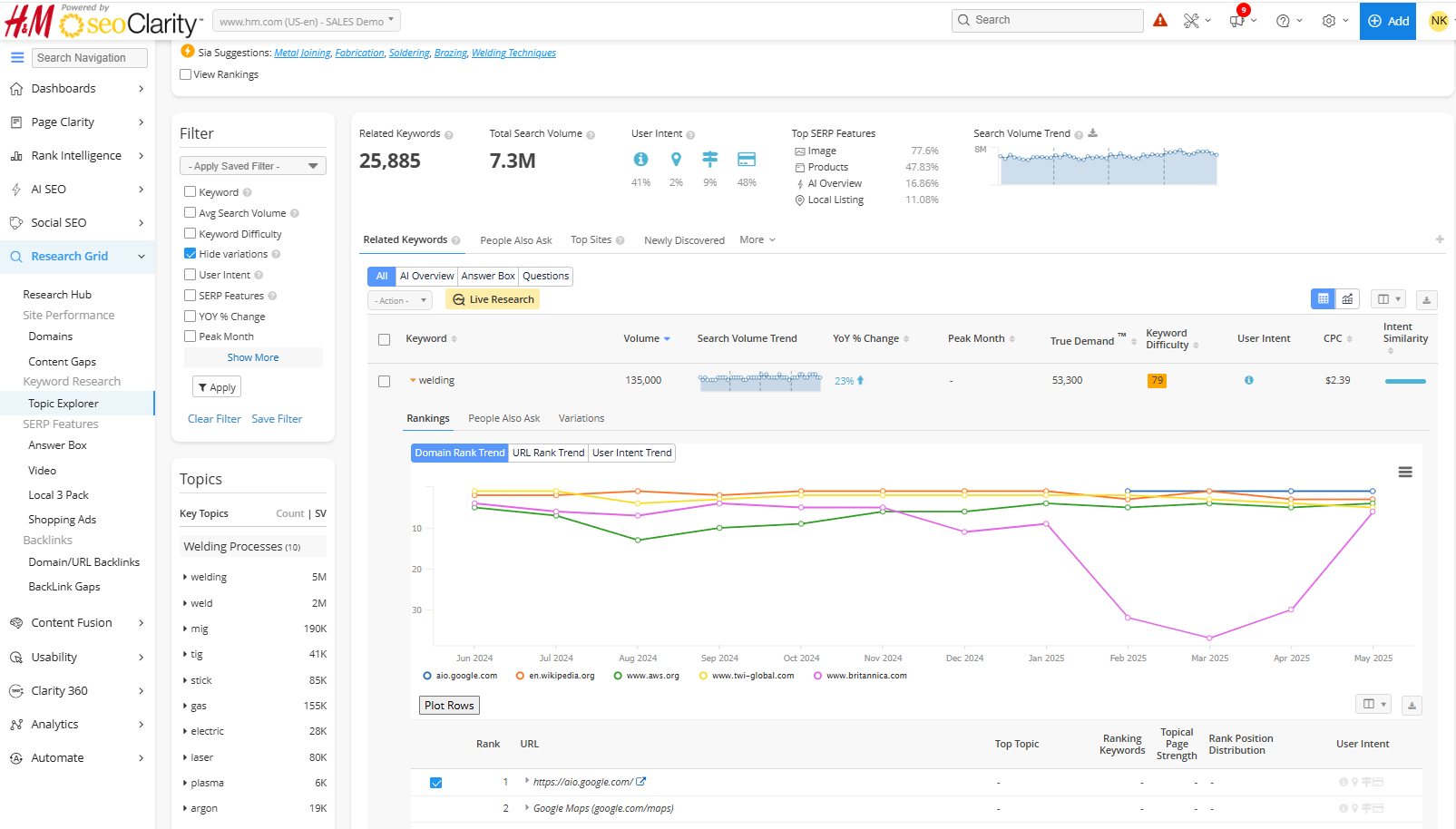Open the announcements megaphone icon
Viewport: 1456px width, 829px height.
pos(1236,21)
